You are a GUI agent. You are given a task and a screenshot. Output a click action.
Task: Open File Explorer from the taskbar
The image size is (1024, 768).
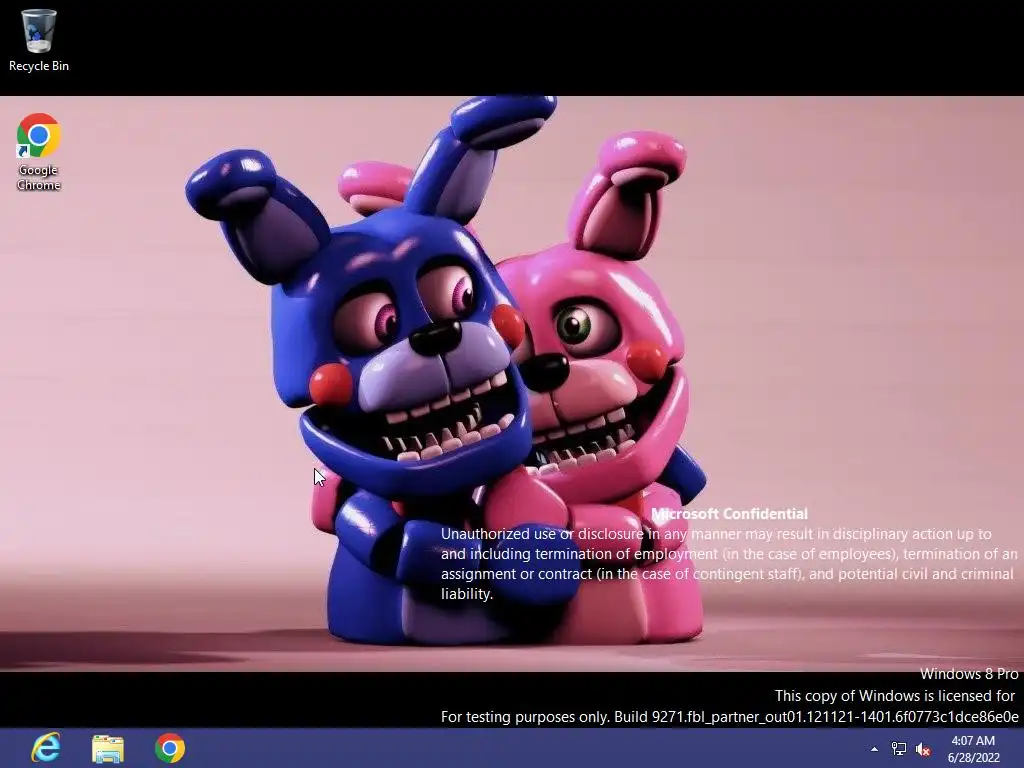(108, 748)
